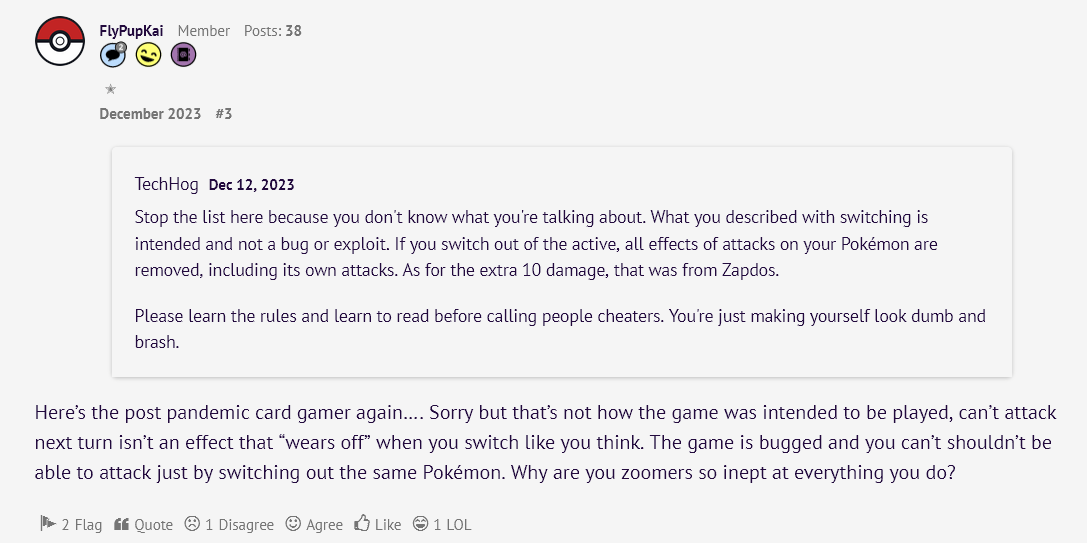Viewport: 1087px width, 543px height.
Task: Click the blue comment badge icon
Action: click(x=113, y=54)
